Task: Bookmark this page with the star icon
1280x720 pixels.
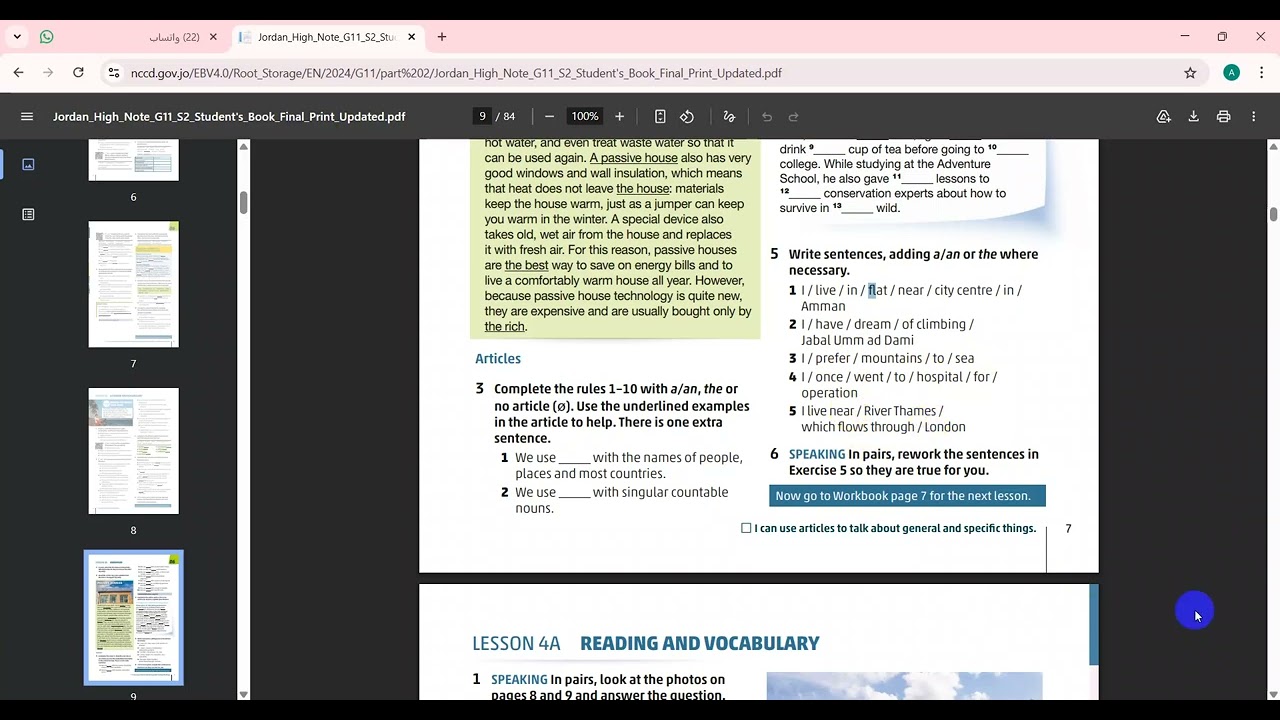Action: coord(1190,73)
